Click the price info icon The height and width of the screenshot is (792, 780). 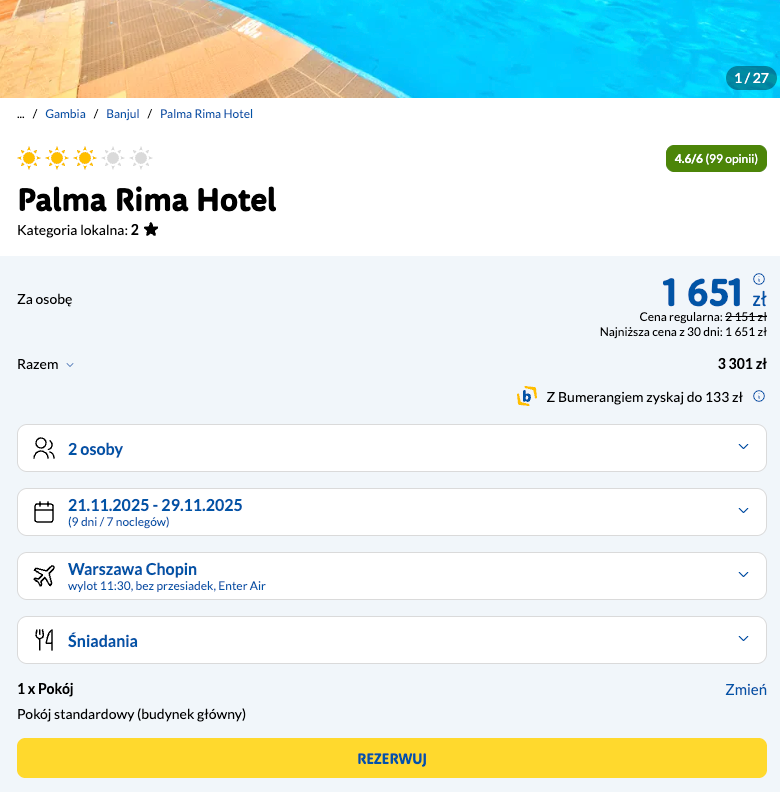pyautogui.click(x=759, y=279)
